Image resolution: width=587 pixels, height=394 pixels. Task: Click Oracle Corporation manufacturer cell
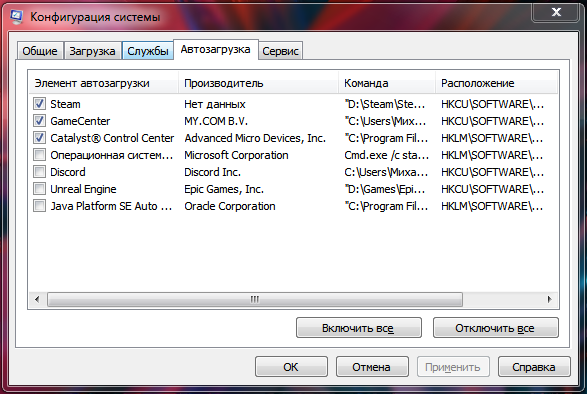229,206
